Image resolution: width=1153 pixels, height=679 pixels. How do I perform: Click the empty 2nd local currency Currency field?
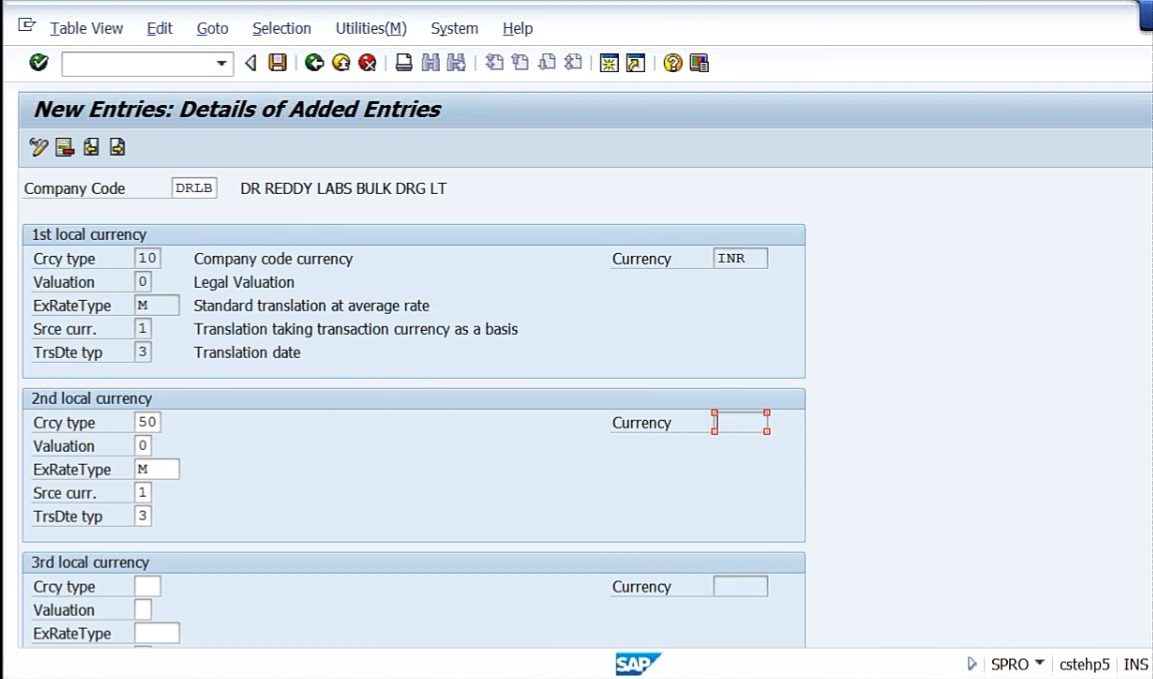[x=740, y=422]
